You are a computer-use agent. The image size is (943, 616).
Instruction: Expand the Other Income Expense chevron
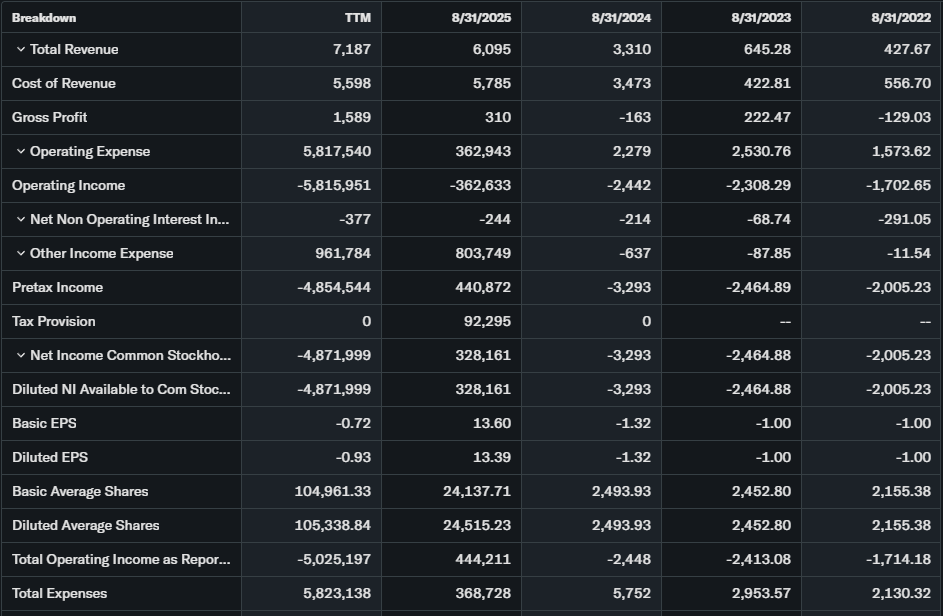coord(20,254)
